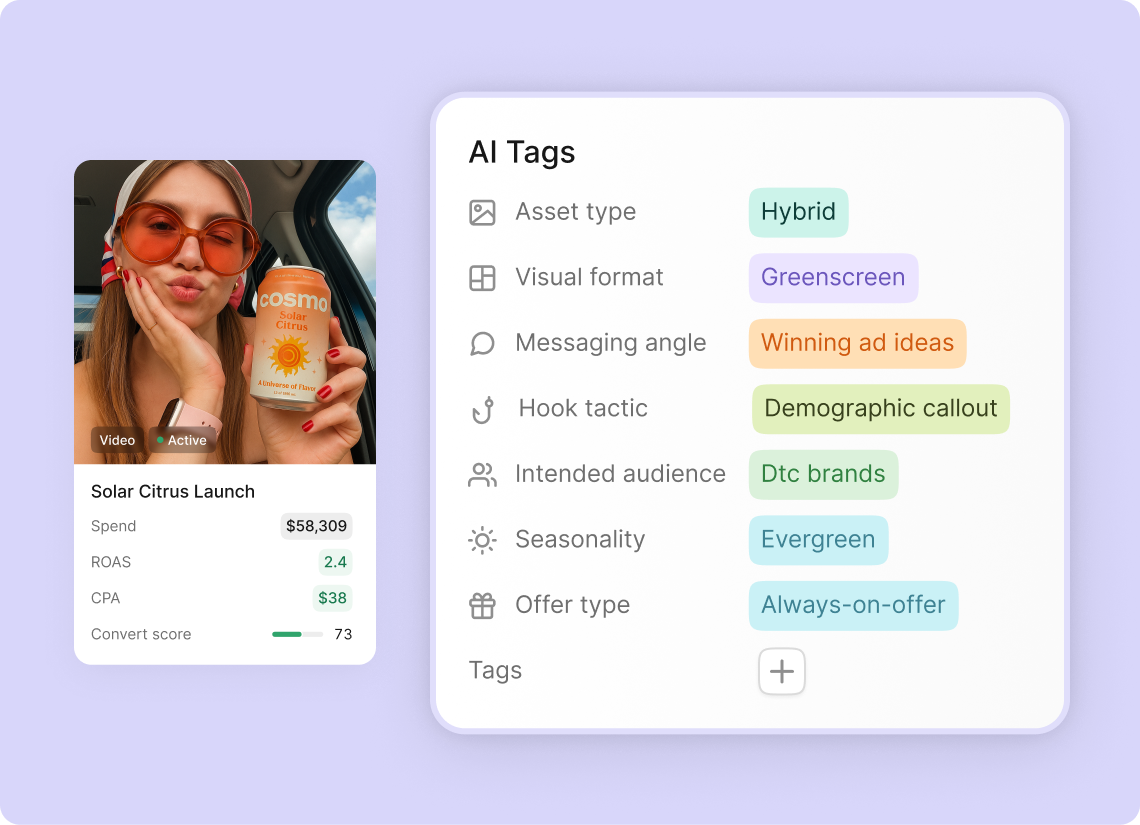
Task: Click the $38 CPA value
Action: coord(332,598)
